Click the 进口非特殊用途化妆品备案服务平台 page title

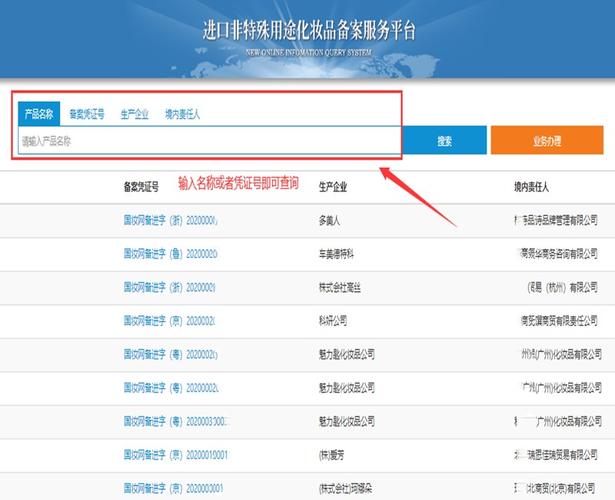pyautogui.click(x=307, y=28)
